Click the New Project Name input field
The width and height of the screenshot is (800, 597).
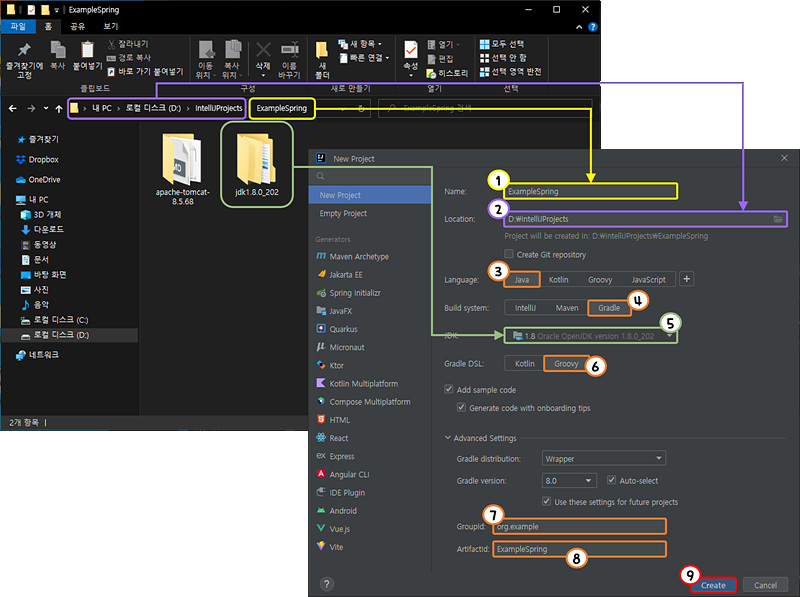(x=591, y=191)
